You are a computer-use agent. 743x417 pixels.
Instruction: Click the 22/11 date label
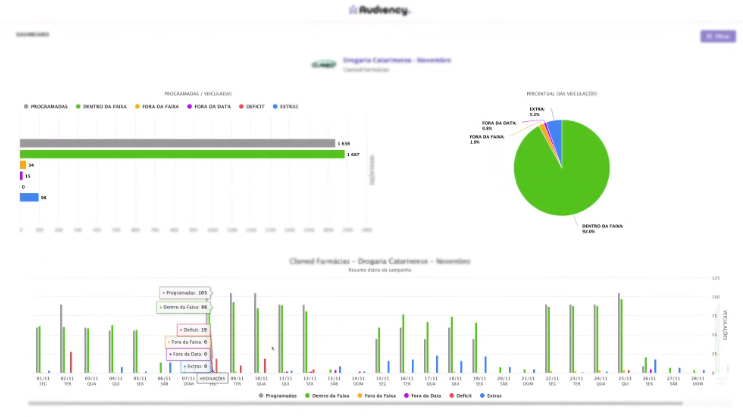point(552,381)
